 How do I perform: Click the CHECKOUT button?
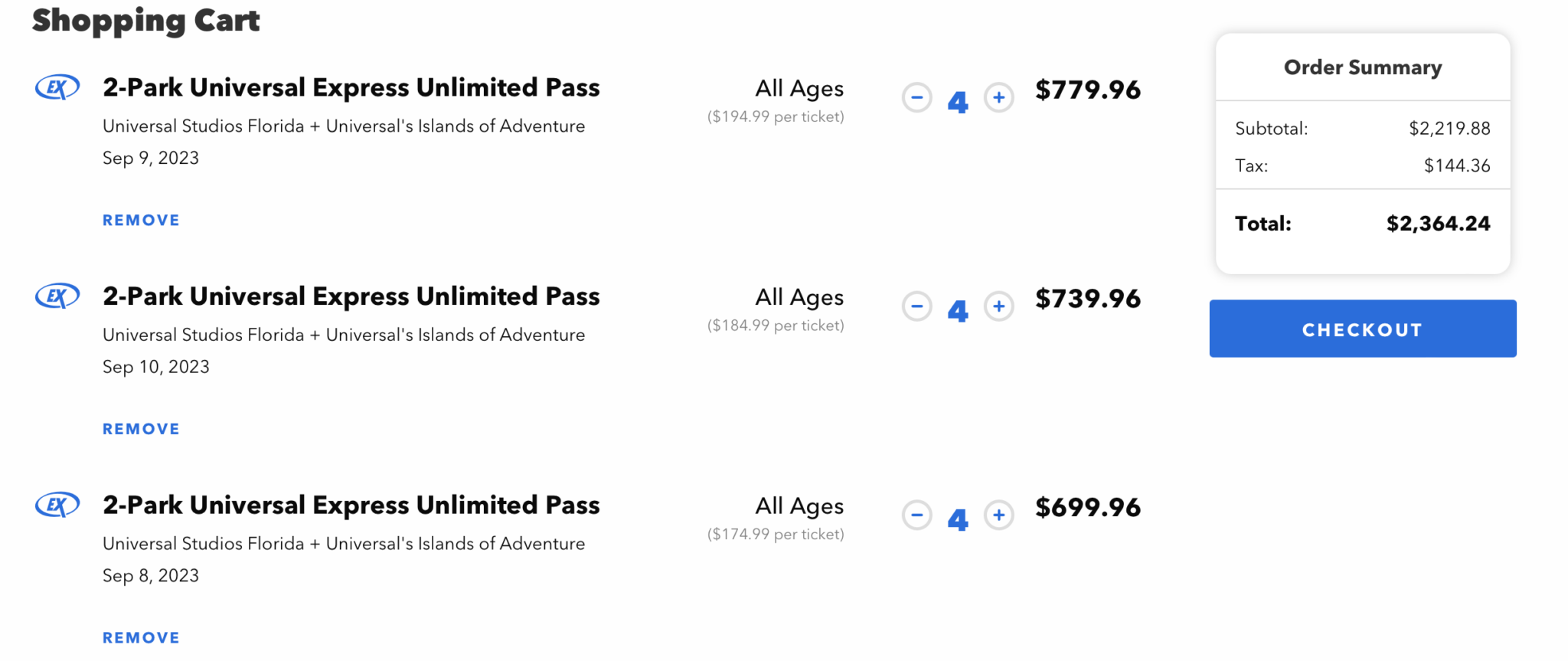coord(1361,329)
